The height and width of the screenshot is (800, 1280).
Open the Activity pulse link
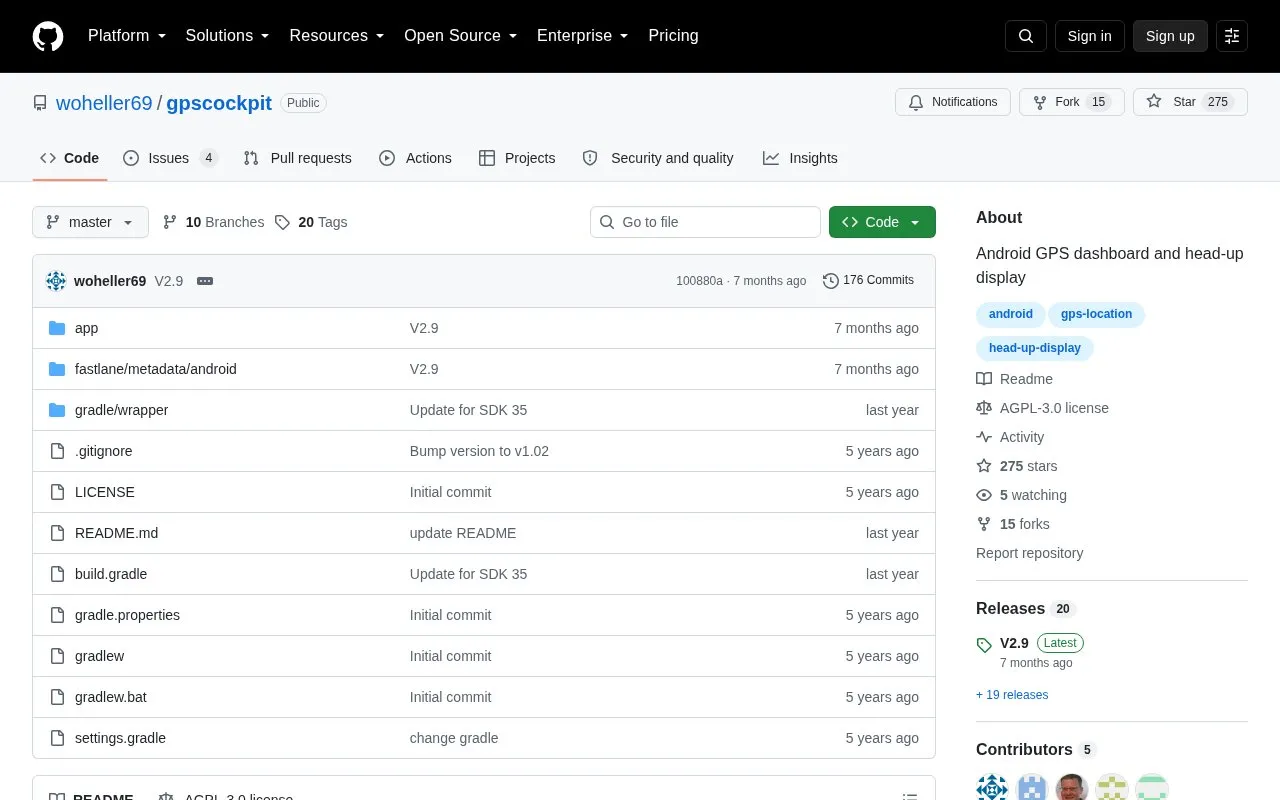[1010, 437]
